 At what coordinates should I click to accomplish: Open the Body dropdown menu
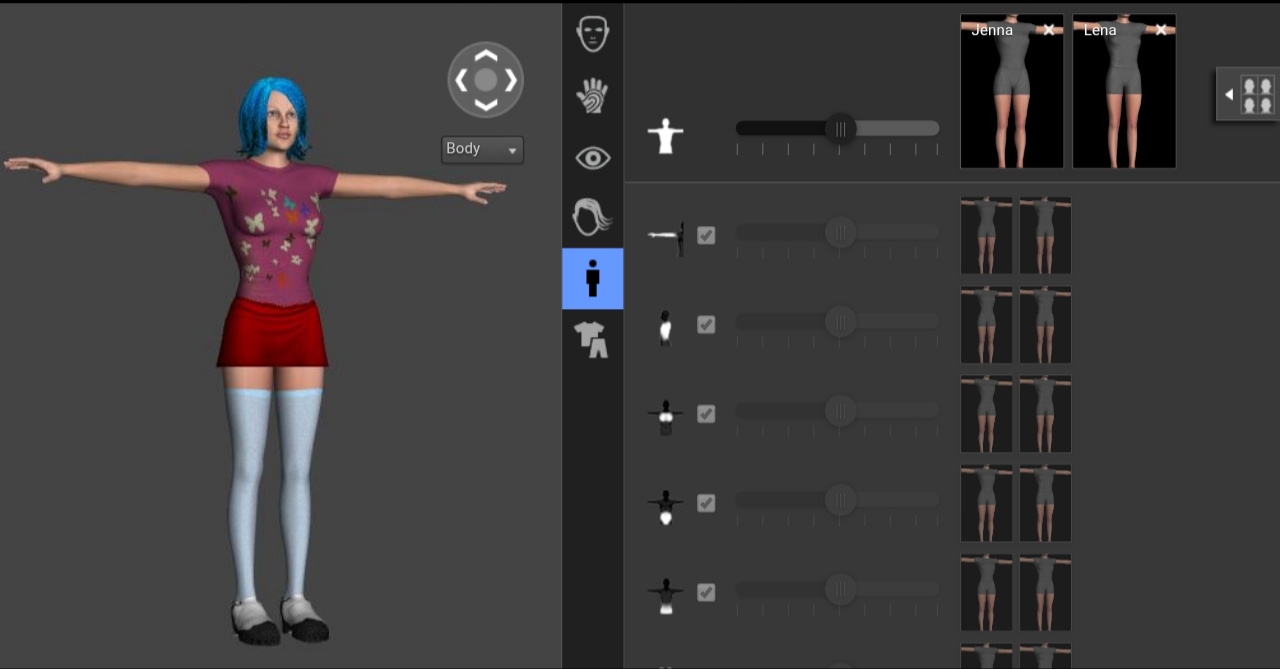482,149
